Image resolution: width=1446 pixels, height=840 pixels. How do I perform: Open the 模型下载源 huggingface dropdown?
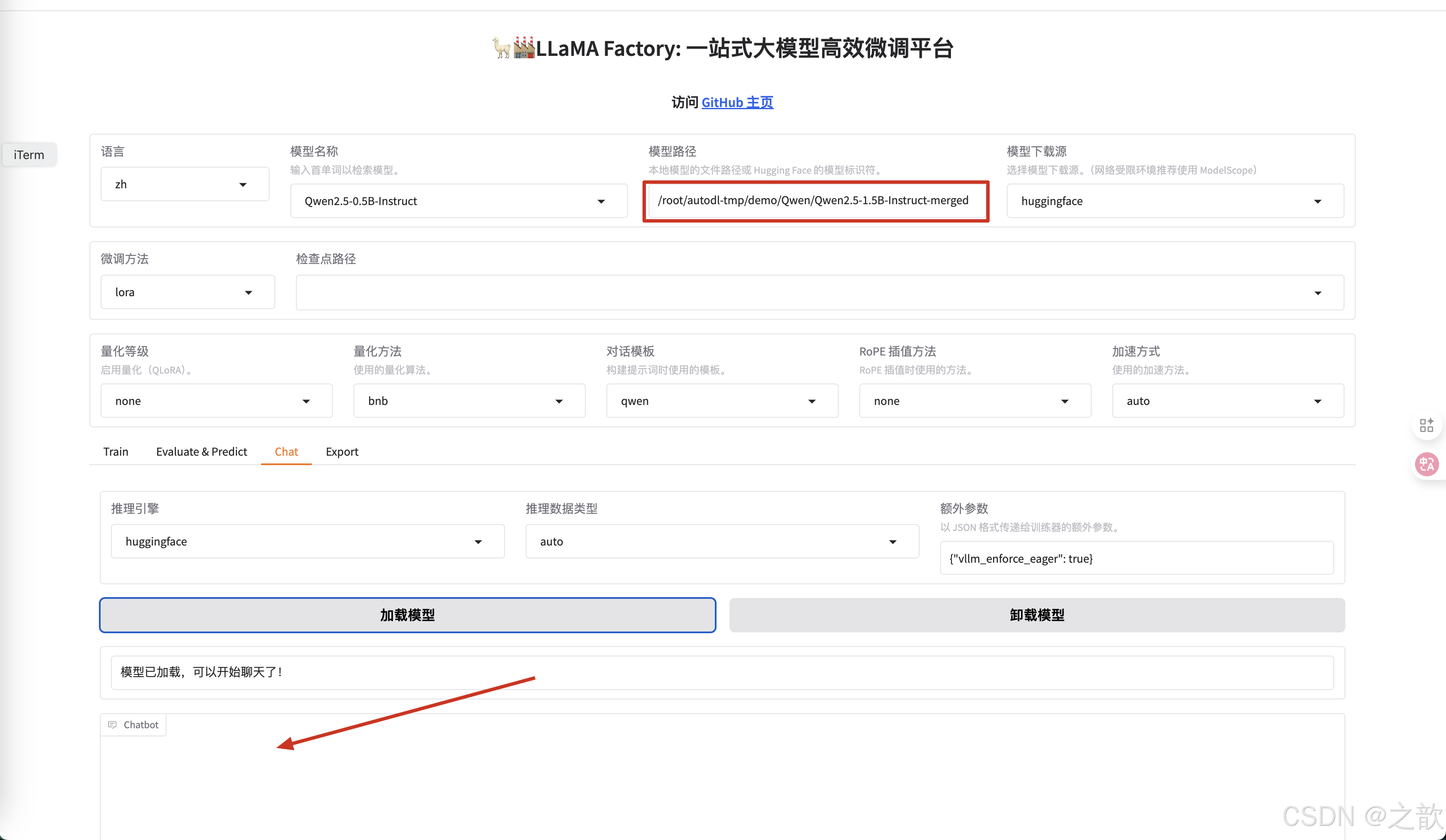click(1175, 201)
